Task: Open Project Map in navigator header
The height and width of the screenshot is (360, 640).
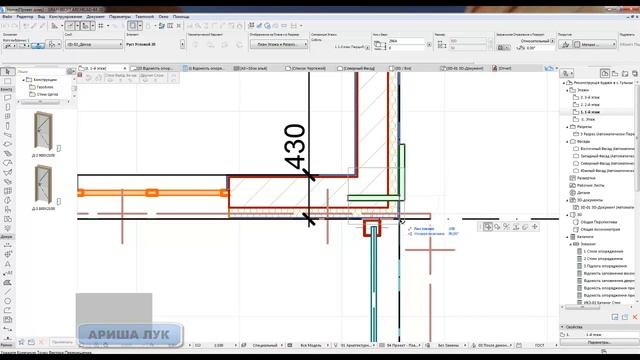Action: point(605,73)
